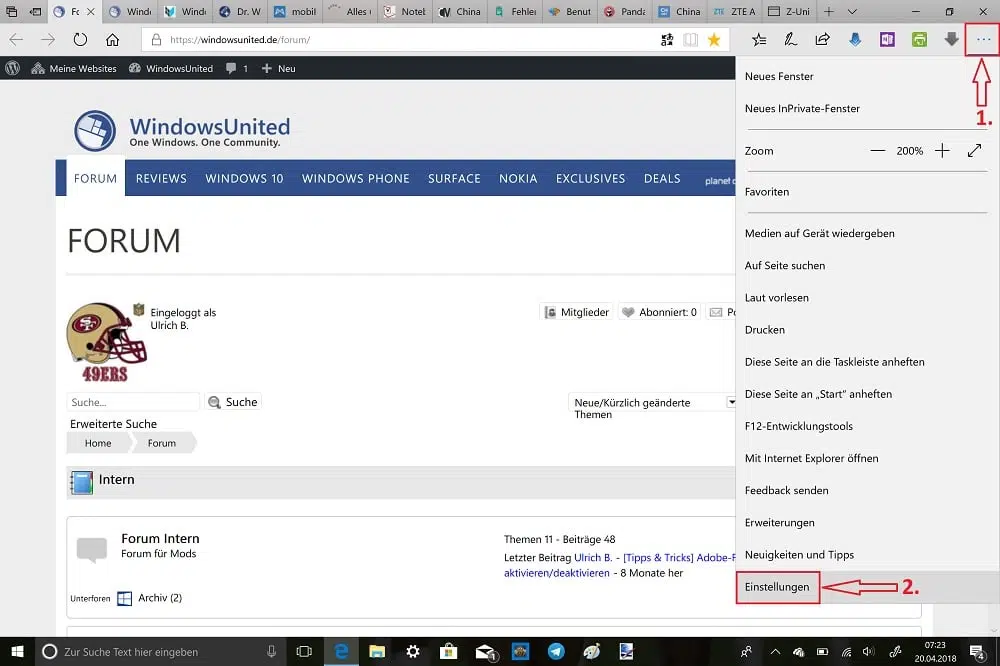Click the browser Back arrow
The image size is (1000, 666).
(16, 40)
